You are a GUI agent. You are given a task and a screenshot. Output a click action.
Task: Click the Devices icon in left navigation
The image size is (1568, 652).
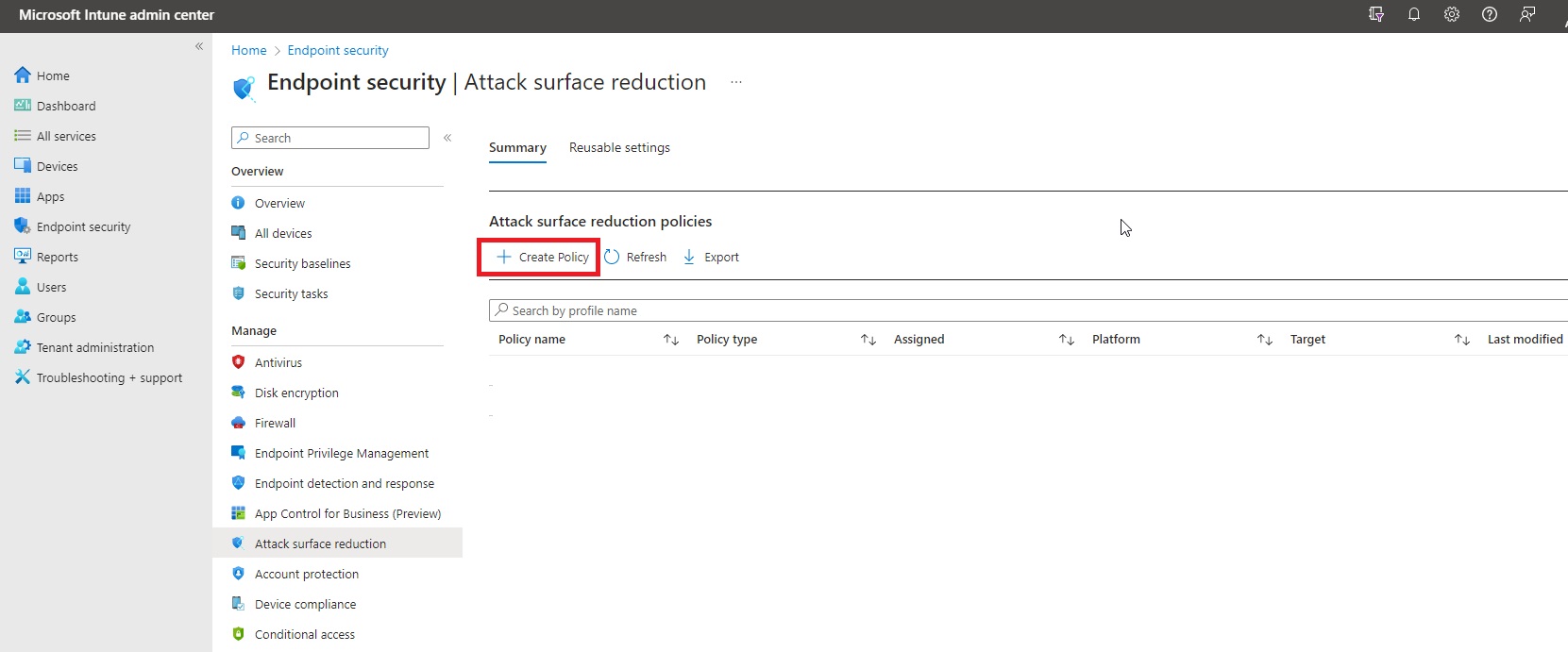pyautogui.click(x=23, y=166)
